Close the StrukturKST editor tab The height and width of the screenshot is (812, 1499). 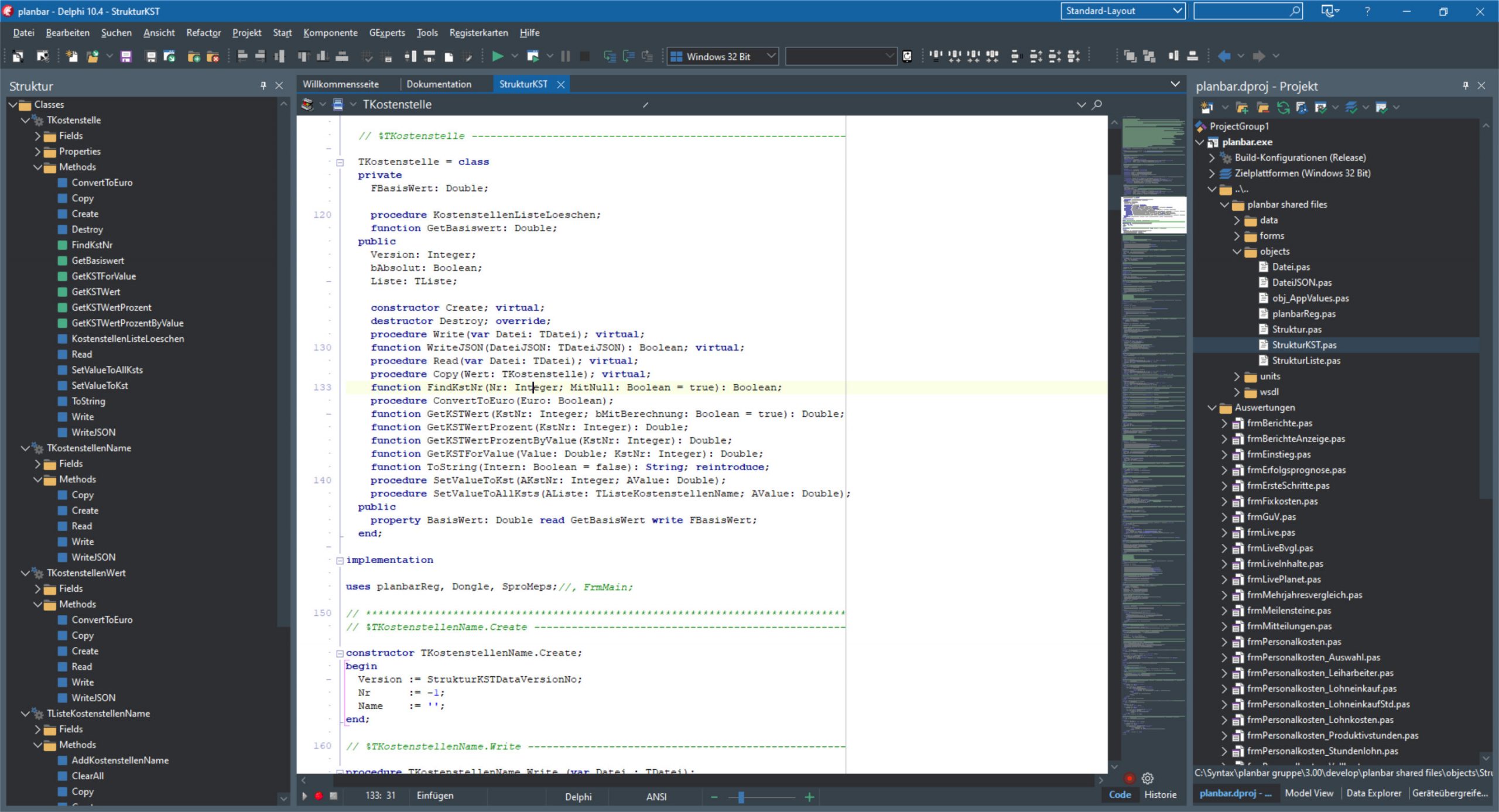(x=560, y=84)
